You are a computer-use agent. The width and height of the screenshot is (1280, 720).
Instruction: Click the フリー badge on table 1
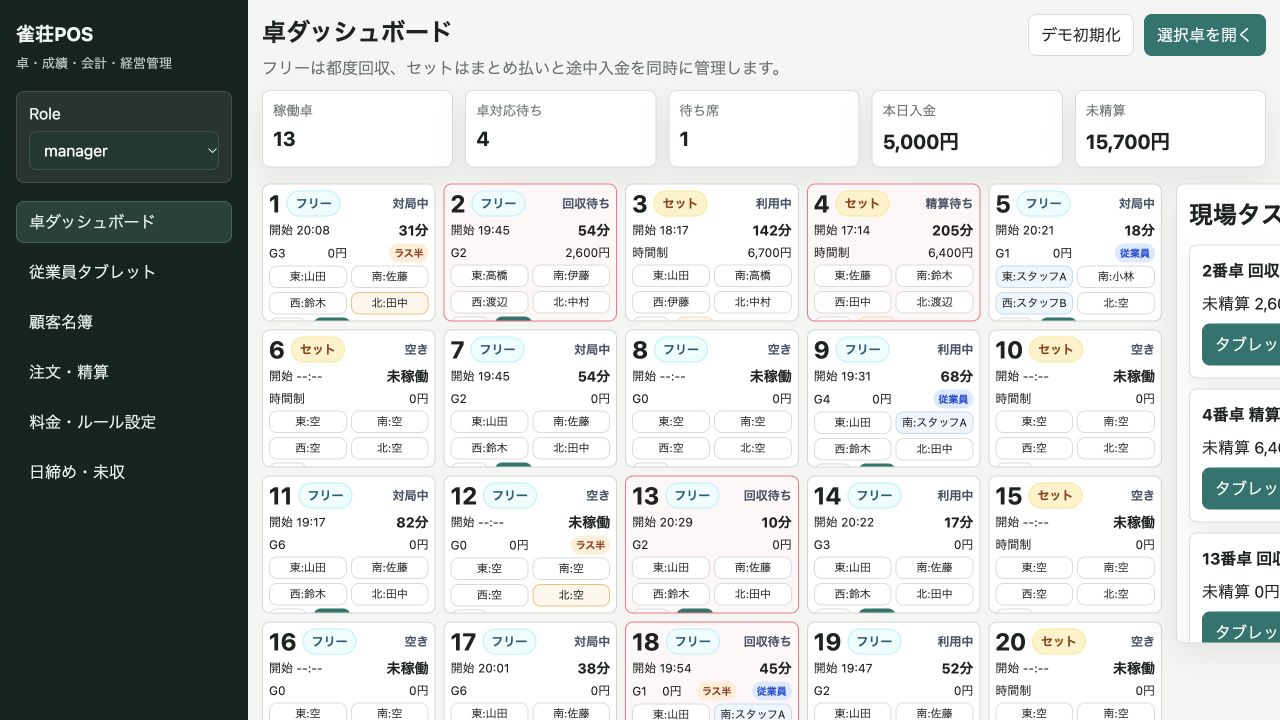(314, 204)
